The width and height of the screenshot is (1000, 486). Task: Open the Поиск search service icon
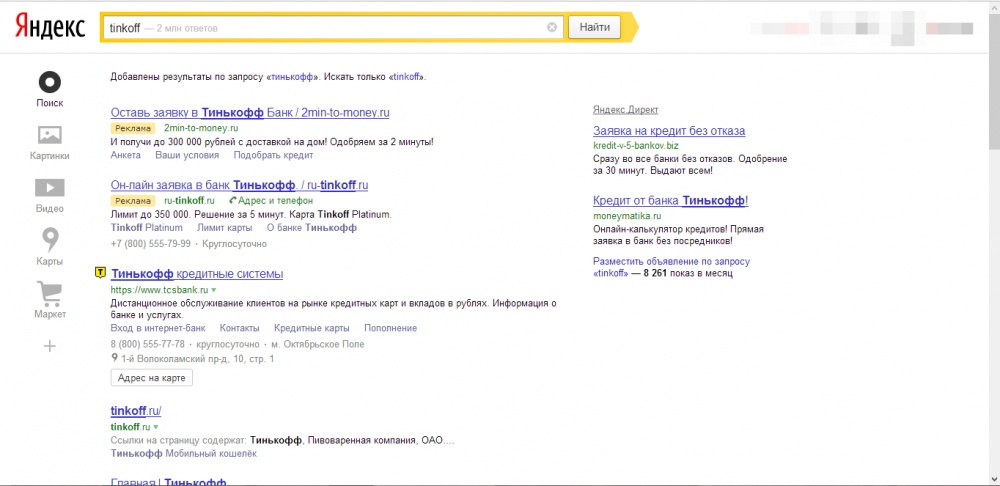(x=50, y=82)
